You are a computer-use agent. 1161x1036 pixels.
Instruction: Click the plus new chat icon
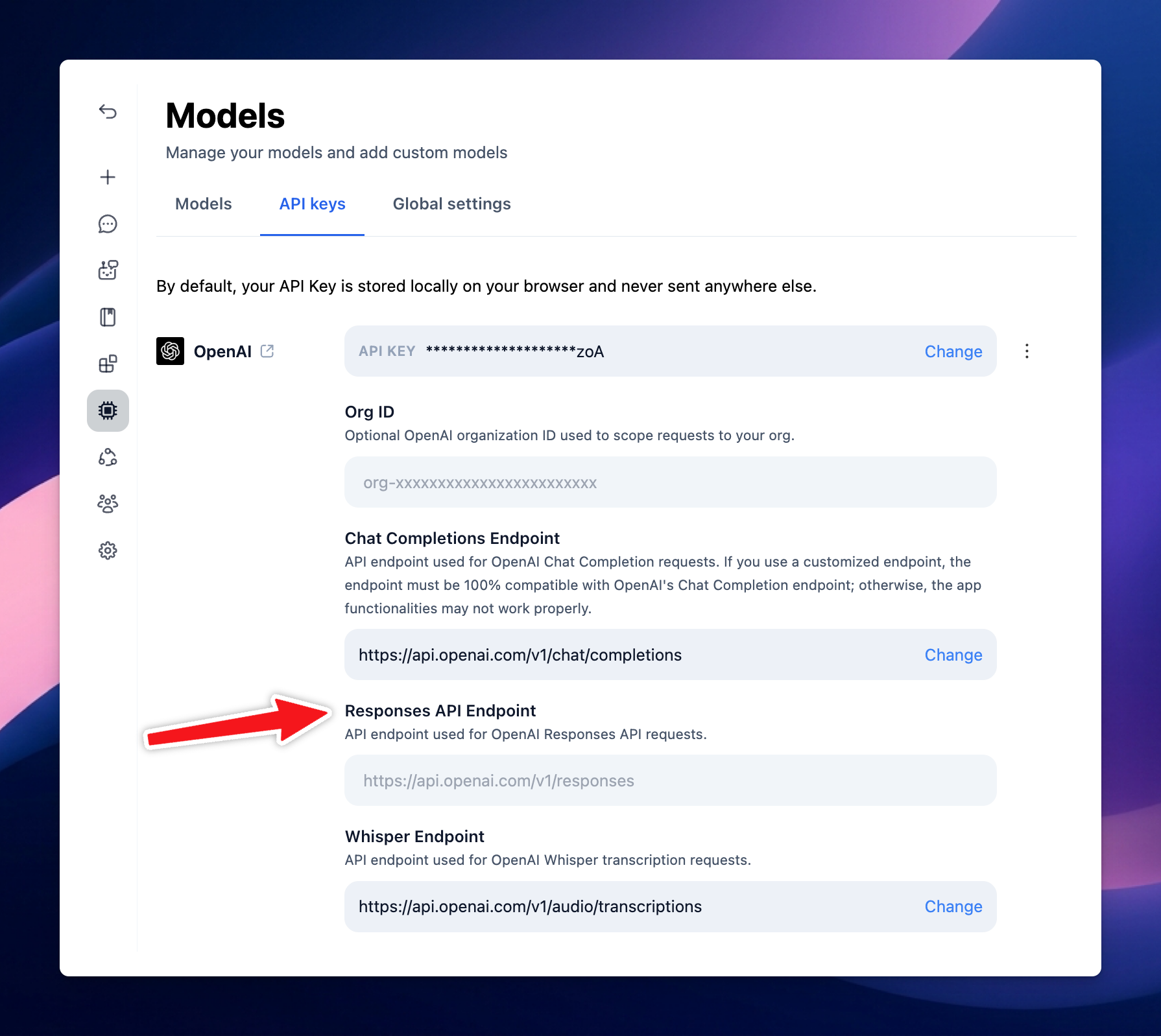108,177
